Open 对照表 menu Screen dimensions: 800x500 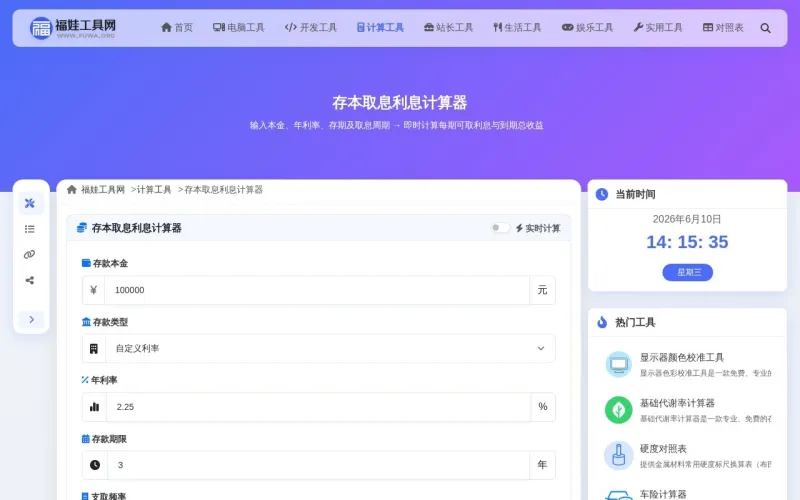point(723,28)
